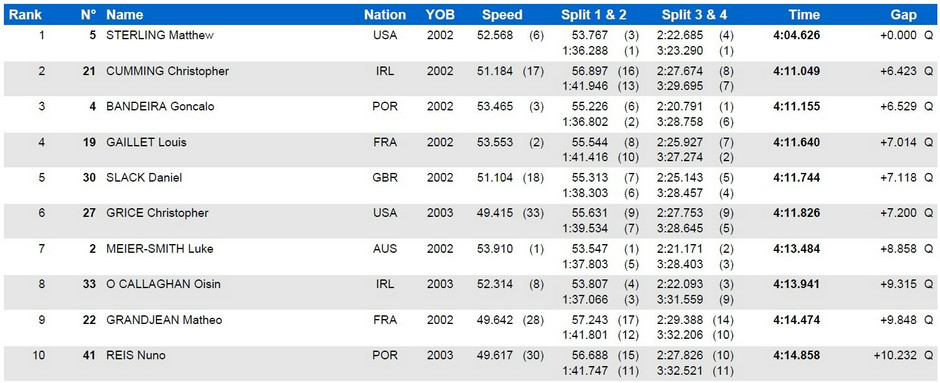
Task: Click the Split 1 & 2 header
Action: [593, 15]
